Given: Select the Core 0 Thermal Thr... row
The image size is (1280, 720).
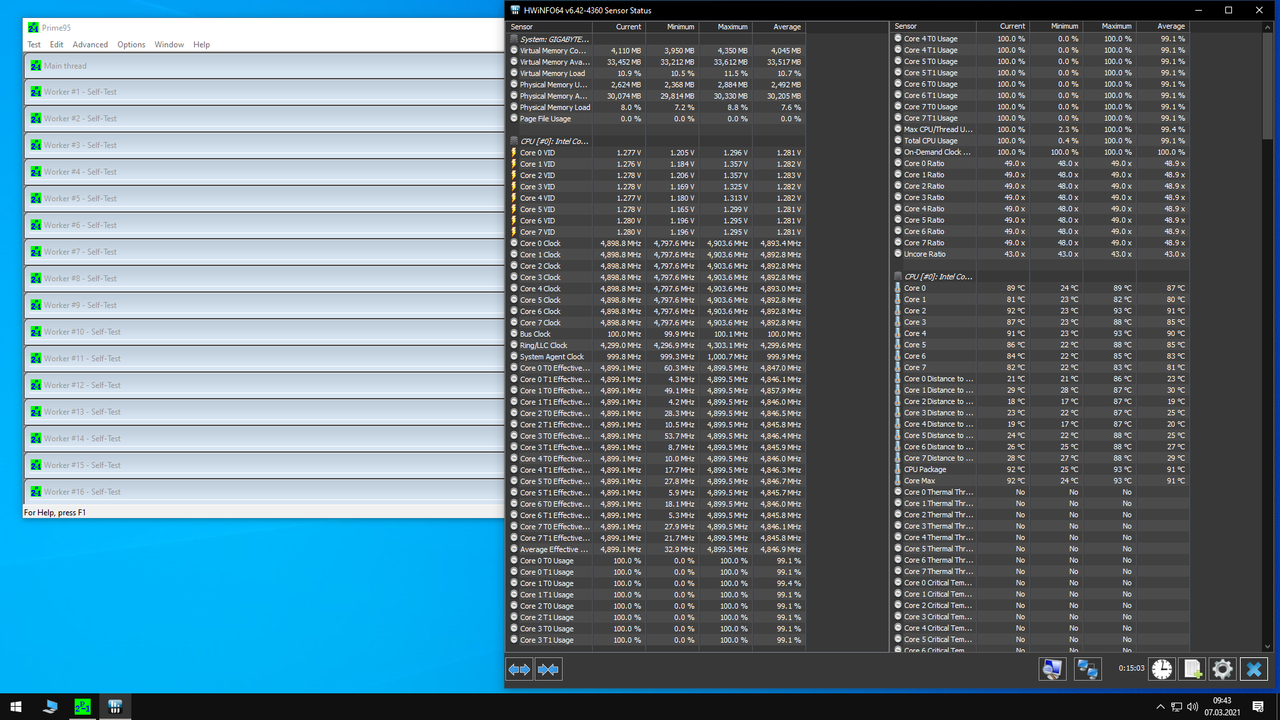Looking at the screenshot, I should pos(1040,492).
